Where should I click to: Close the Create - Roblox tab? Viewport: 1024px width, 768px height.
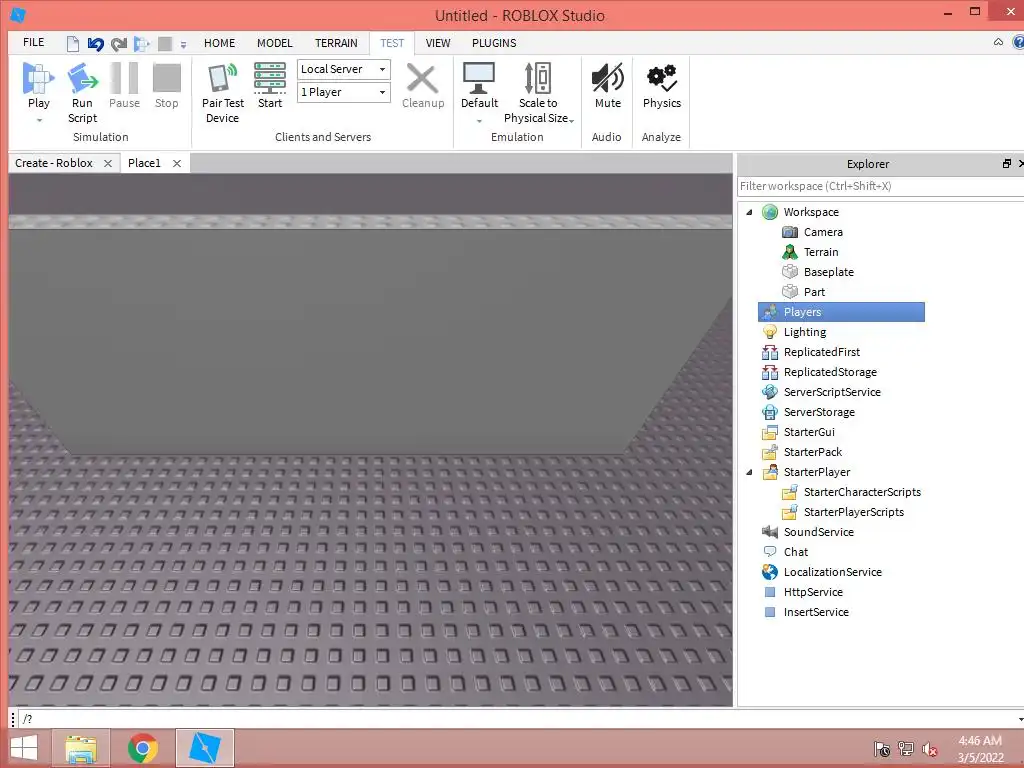[108, 163]
